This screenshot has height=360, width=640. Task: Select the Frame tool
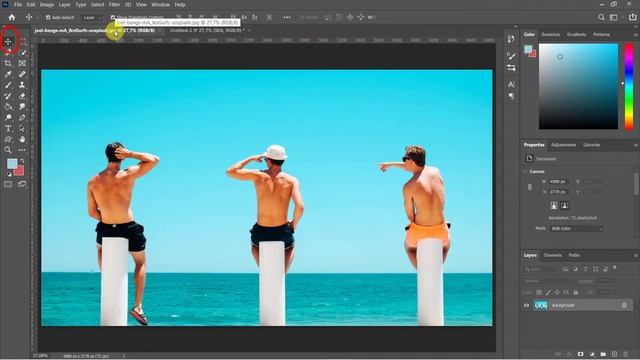(22, 63)
